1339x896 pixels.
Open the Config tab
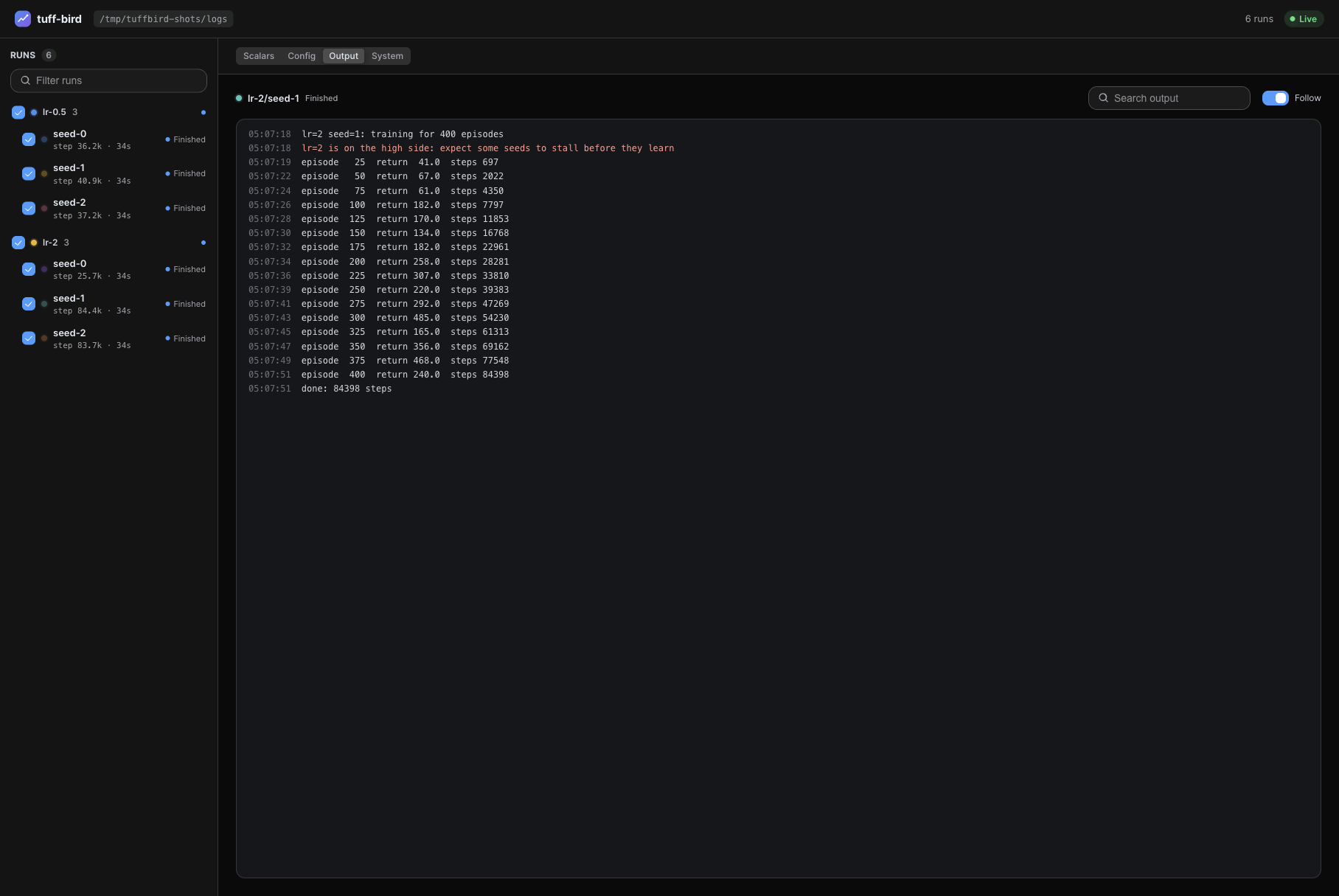point(302,56)
